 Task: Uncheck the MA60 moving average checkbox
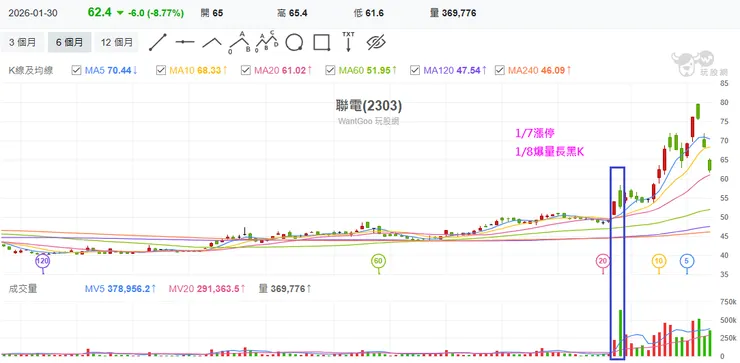[330, 70]
